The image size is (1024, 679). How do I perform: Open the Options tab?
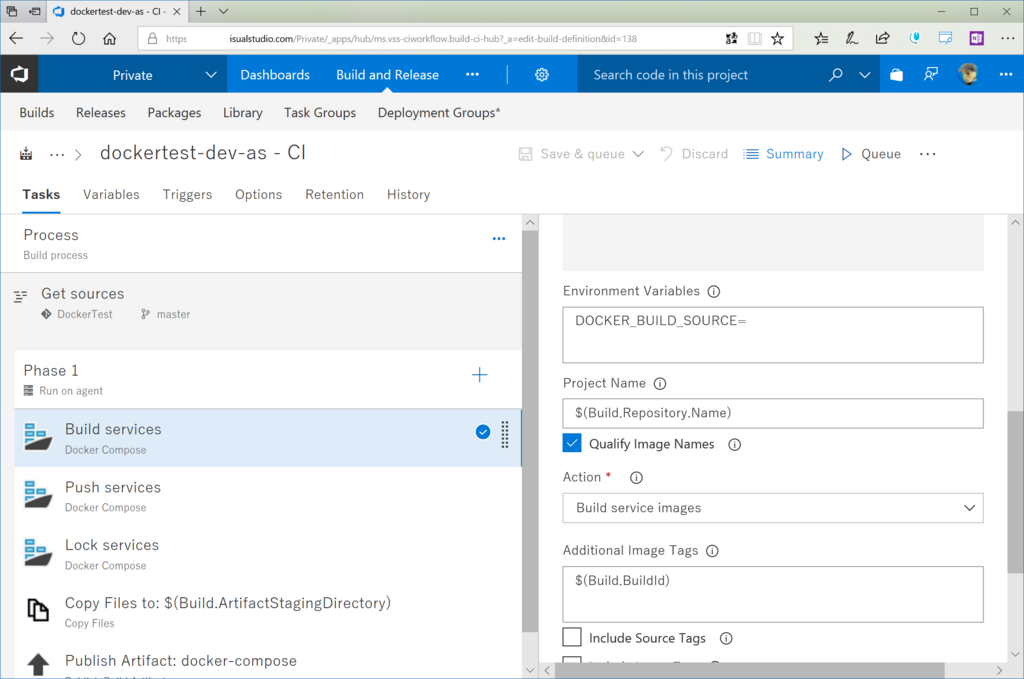coord(259,195)
